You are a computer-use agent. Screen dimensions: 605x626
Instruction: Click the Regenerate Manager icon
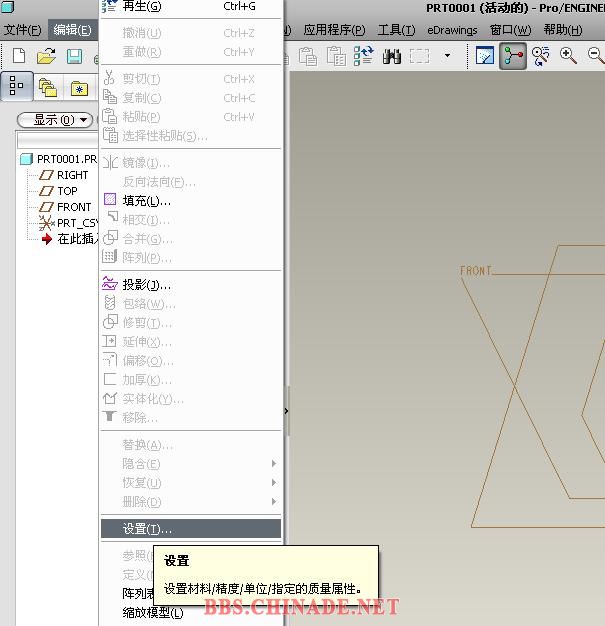(x=363, y=56)
